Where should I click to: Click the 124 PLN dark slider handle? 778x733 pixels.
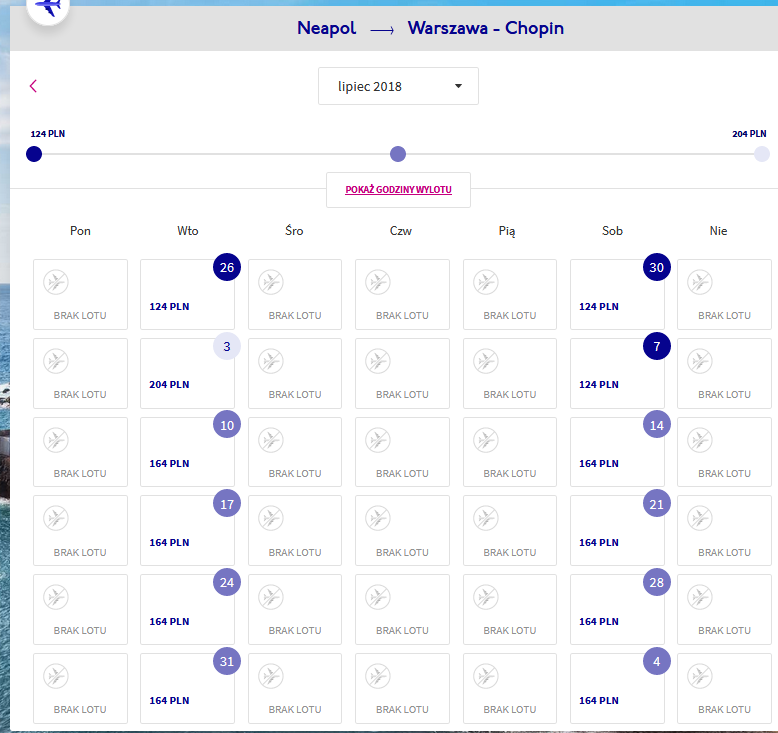tap(34, 154)
